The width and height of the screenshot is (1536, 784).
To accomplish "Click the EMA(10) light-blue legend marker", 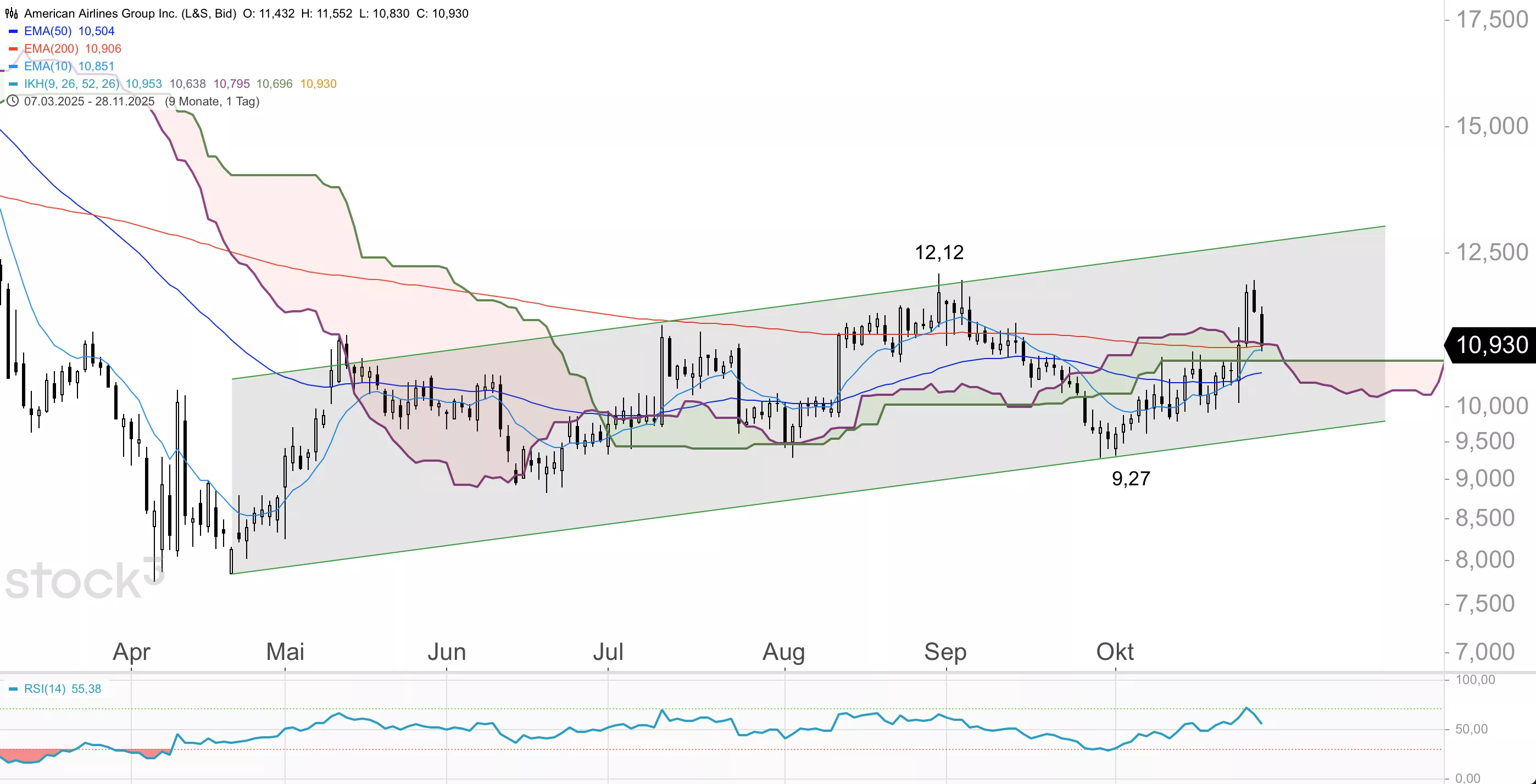I will [13, 66].
